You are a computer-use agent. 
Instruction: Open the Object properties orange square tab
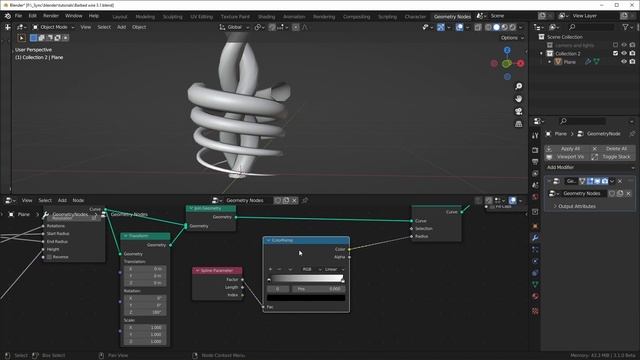tap(535, 226)
